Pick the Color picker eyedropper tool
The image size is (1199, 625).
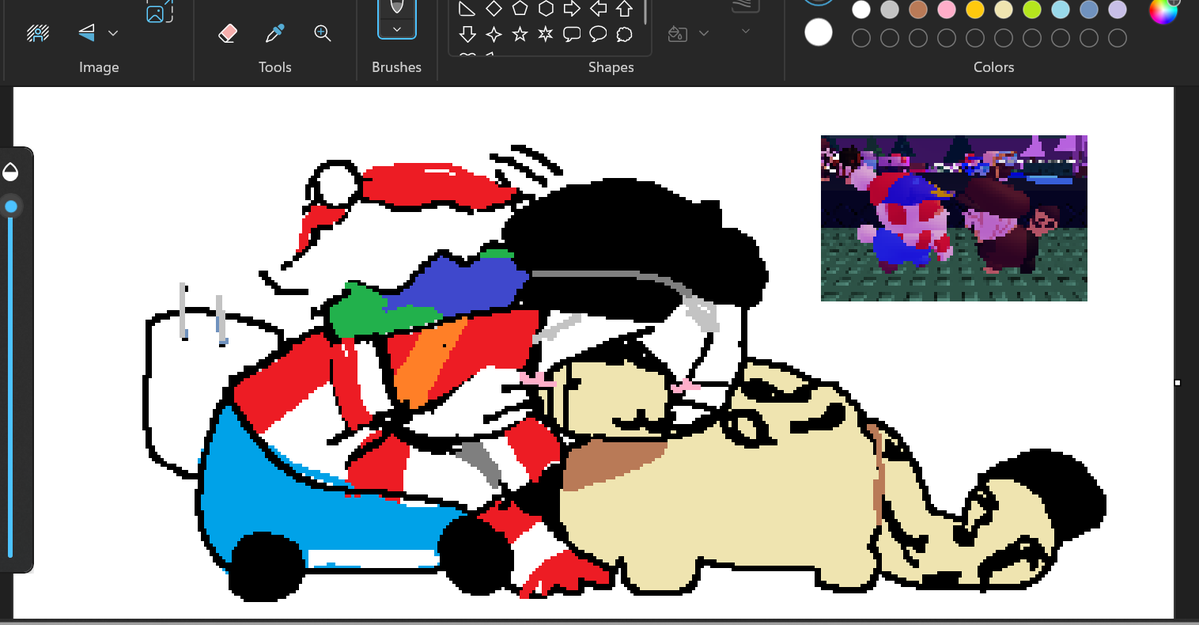275,33
